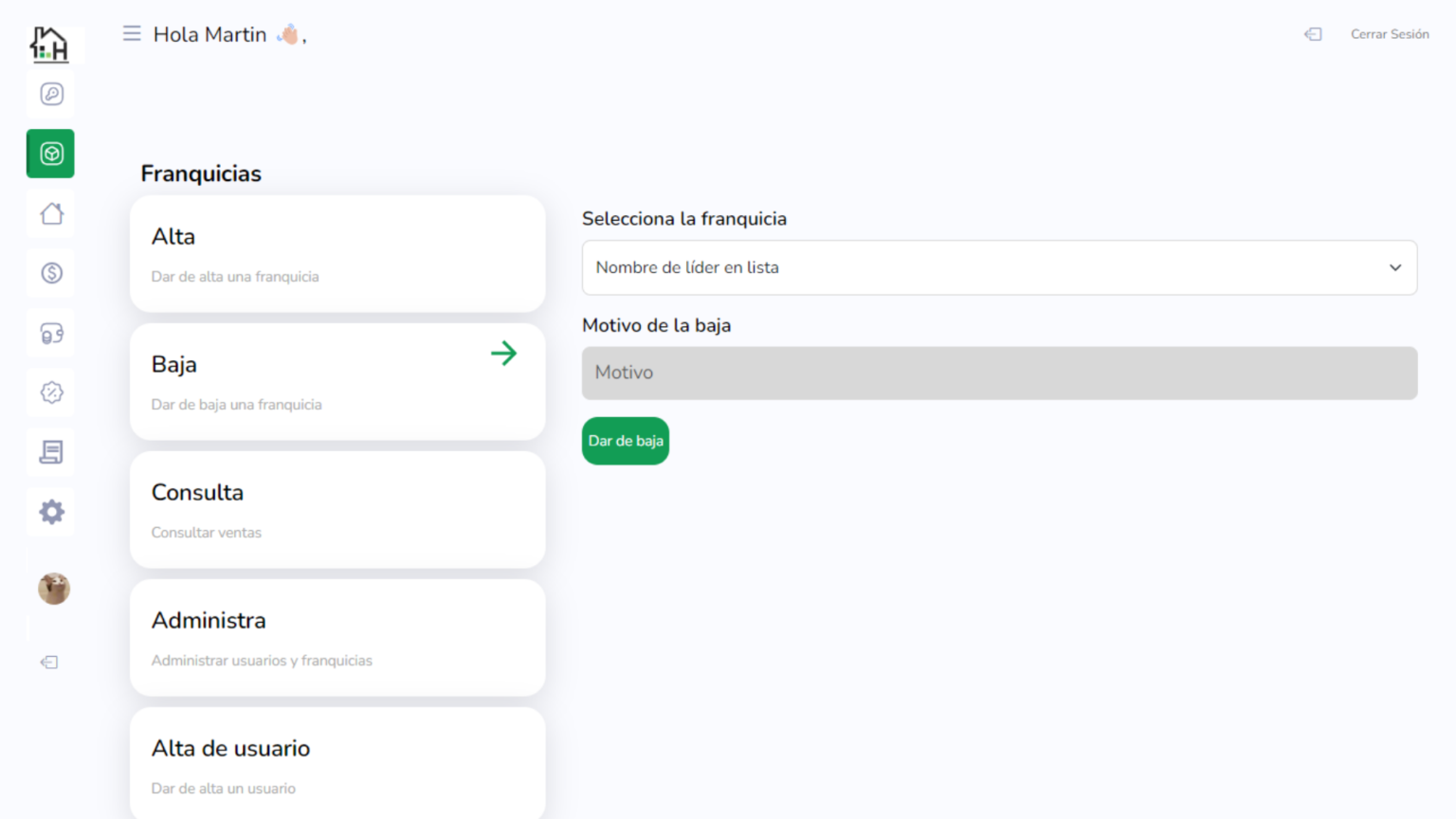Click the sidebar logout icon at bottom
This screenshot has height=819, width=1456.
click(x=49, y=662)
